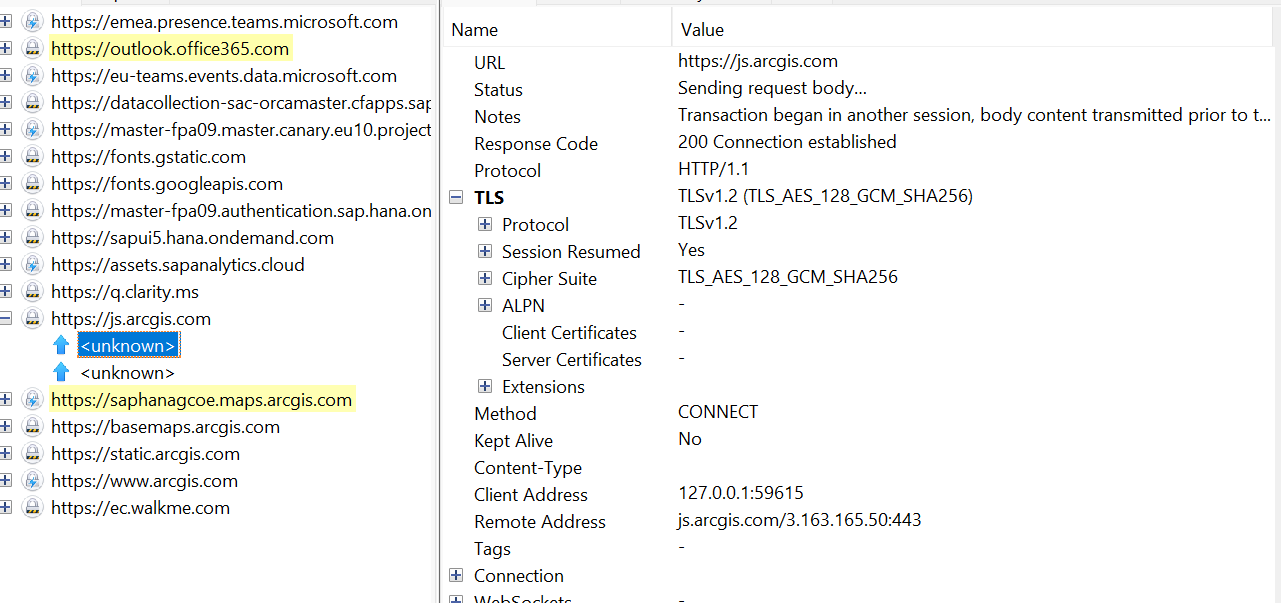The image size is (1281, 603).
Task: Expand the Extensions row under TLS
Action: coord(485,387)
